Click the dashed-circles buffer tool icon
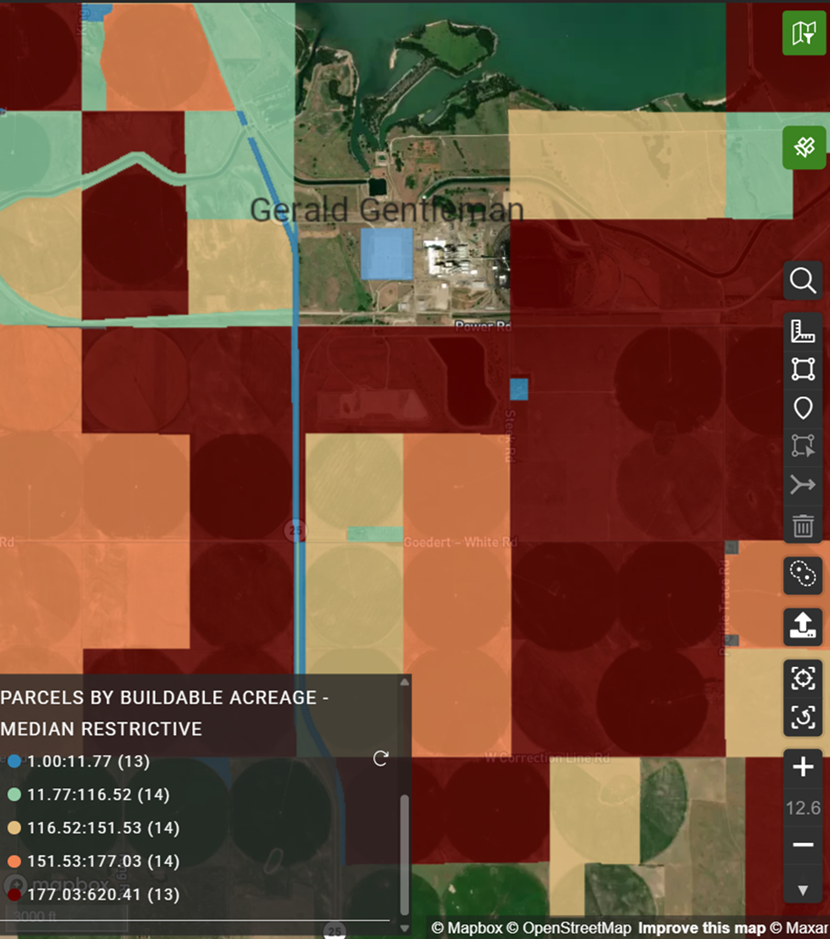830x939 pixels. [803, 573]
